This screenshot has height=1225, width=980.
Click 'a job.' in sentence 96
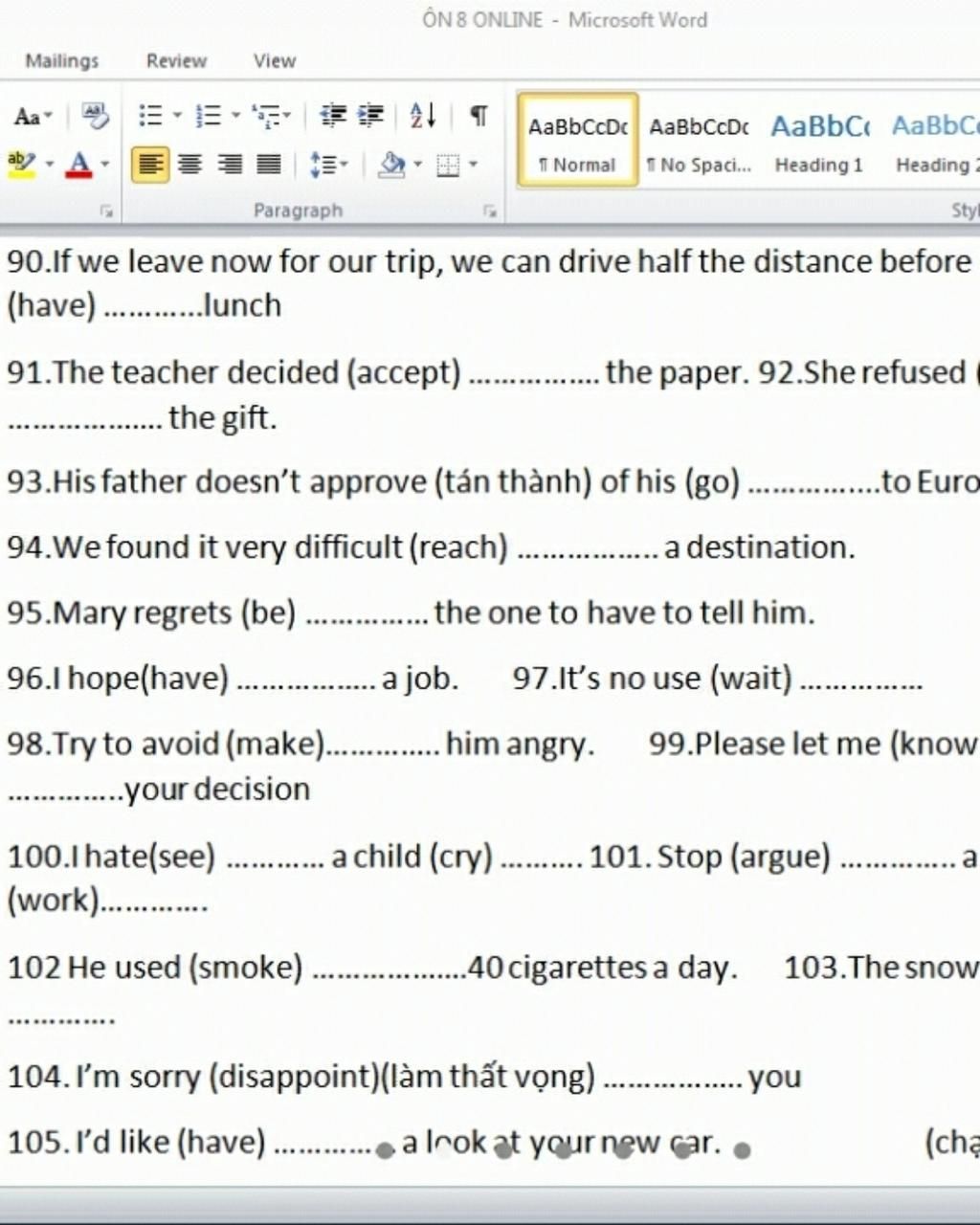point(420,679)
